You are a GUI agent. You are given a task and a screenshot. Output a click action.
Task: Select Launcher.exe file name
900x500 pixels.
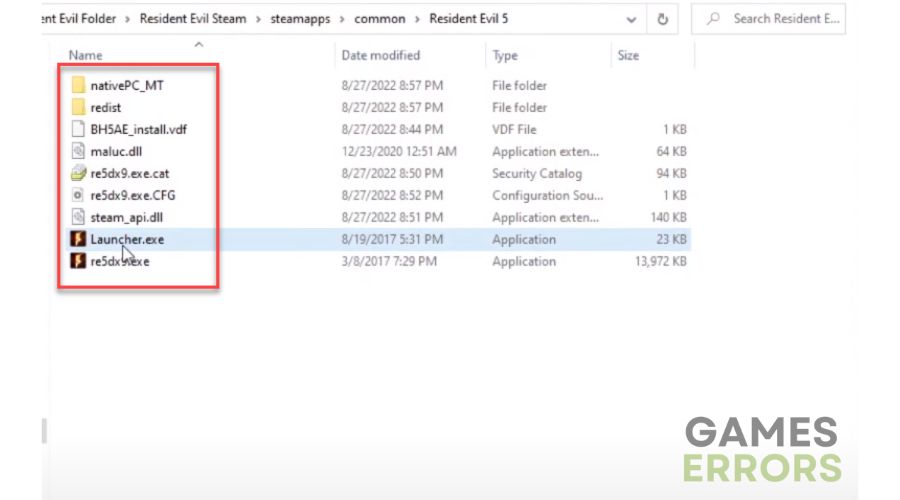pyautogui.click(x=127, y=239)
